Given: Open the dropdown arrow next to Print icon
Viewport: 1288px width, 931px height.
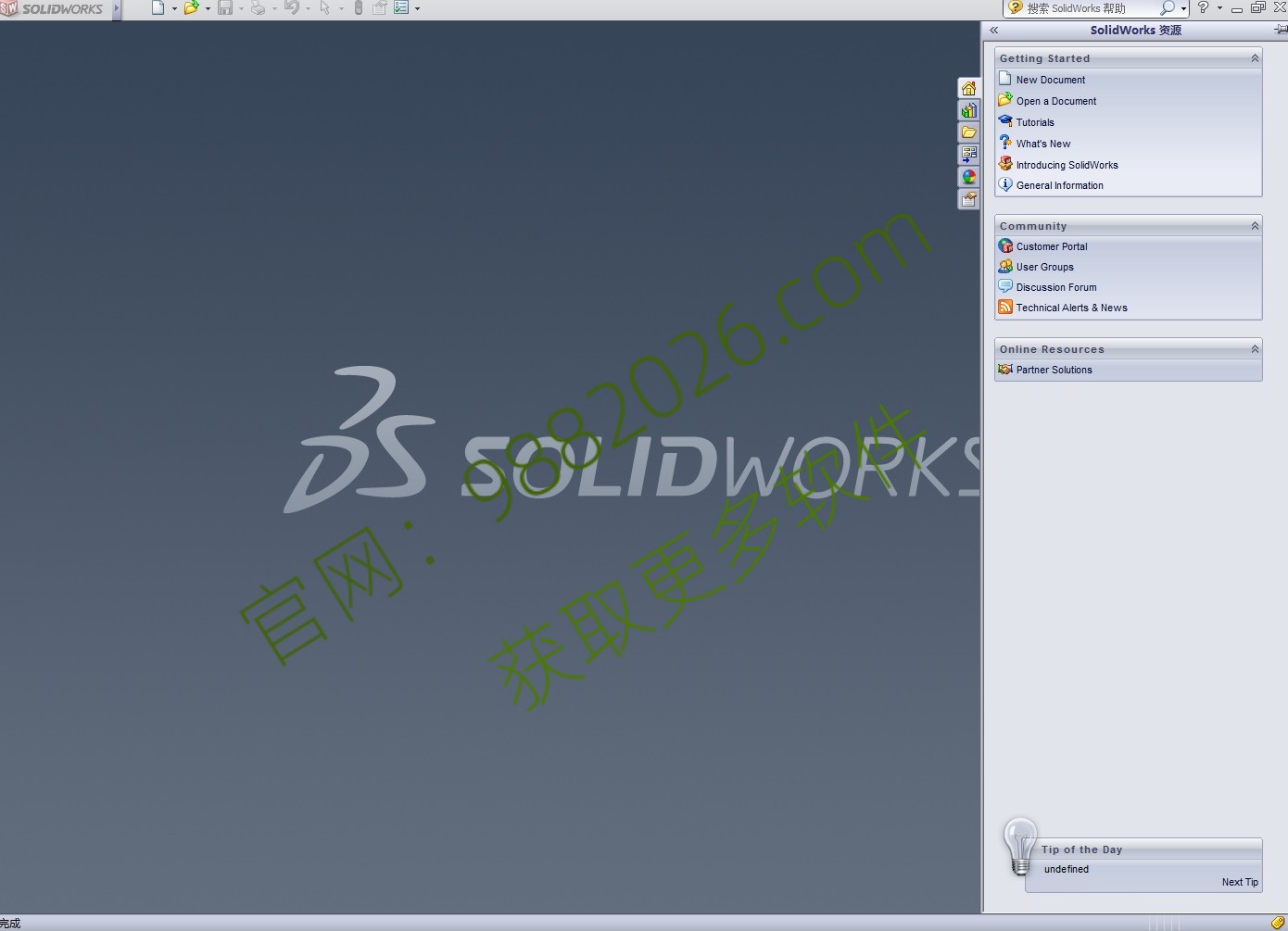Looking at the screenshot, I should pos(274,9).
